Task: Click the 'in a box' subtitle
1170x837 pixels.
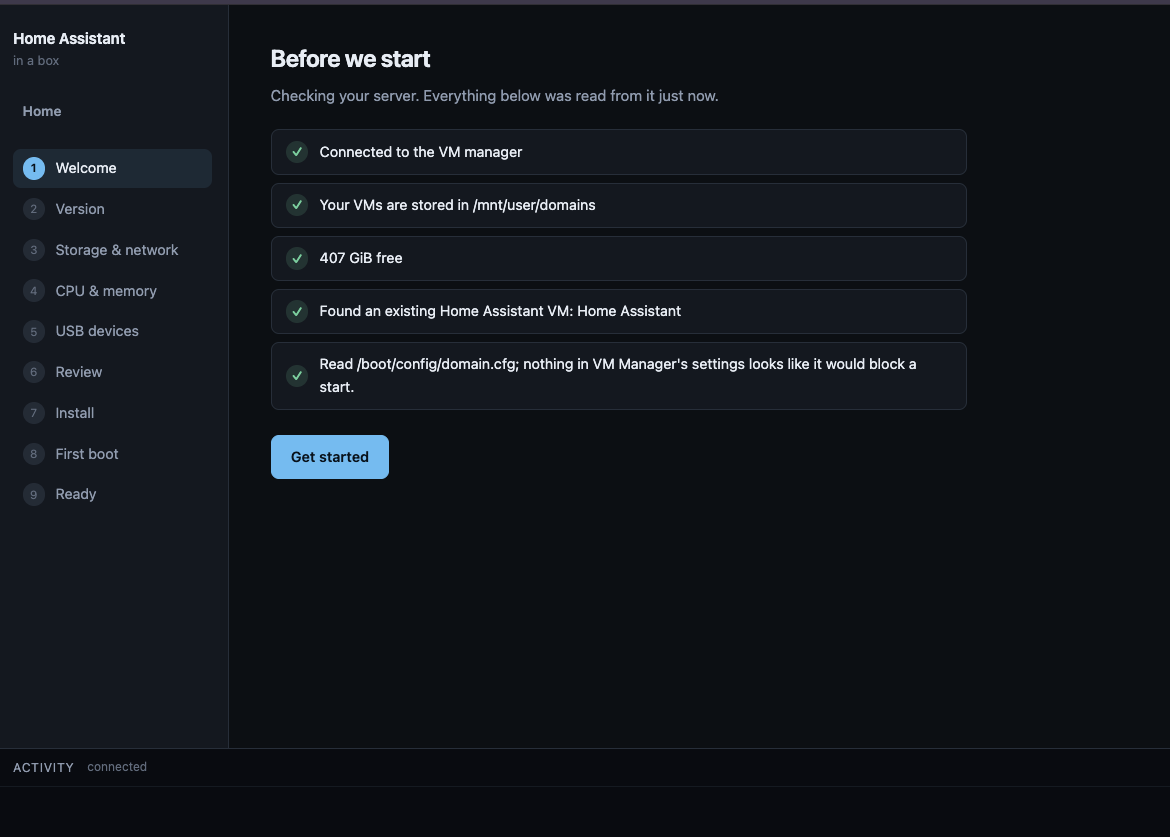Action: coord(36,60)
